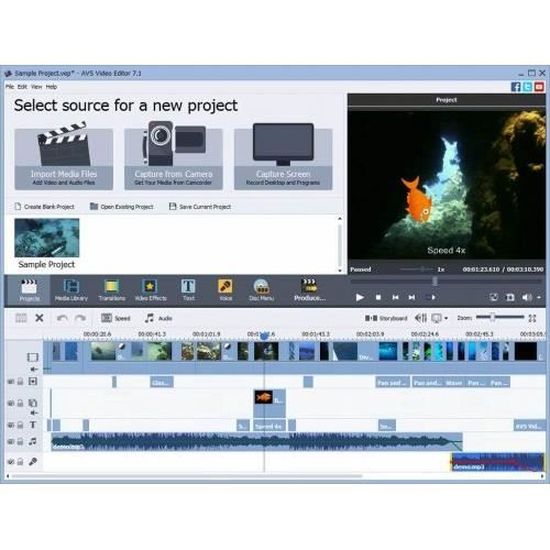Step to previous frame in preview
This screenshot has height=550, width=550.
tap(395, 297)
